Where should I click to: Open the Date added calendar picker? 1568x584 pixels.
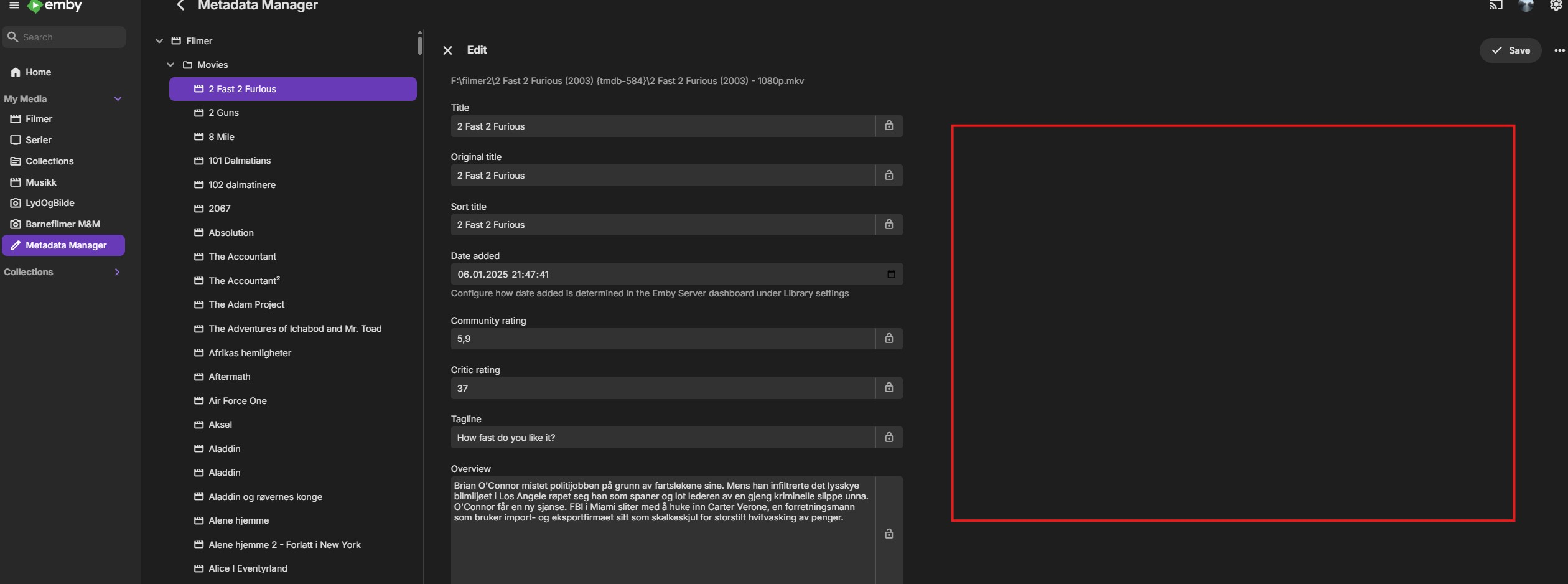coord(891,275)
